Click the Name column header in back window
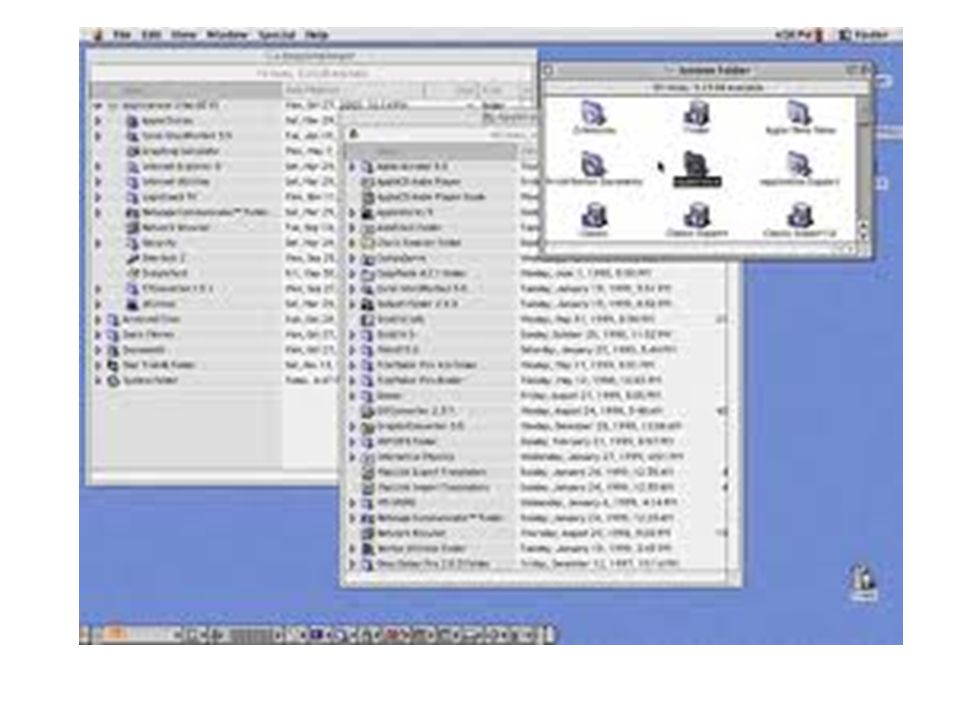 click(186, 91)
